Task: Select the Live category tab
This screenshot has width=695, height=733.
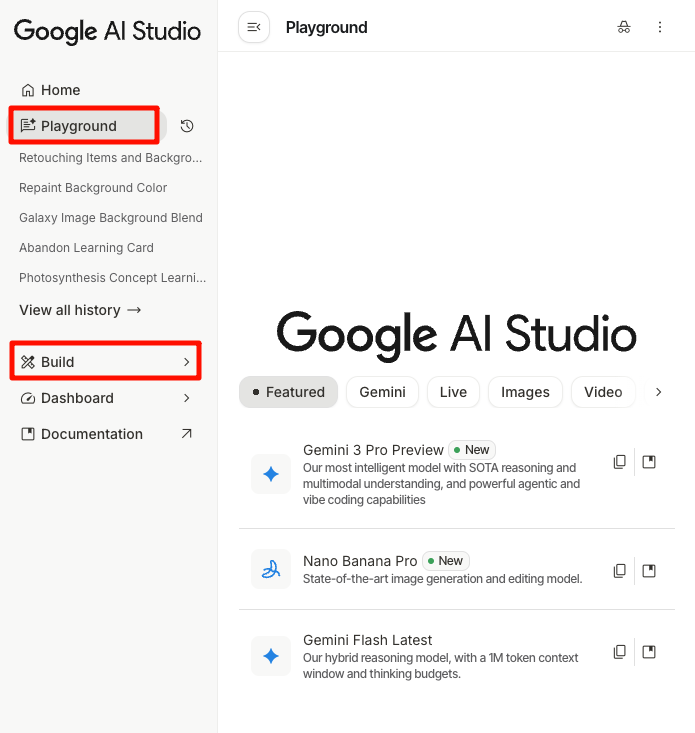Action: click(453, 392)
